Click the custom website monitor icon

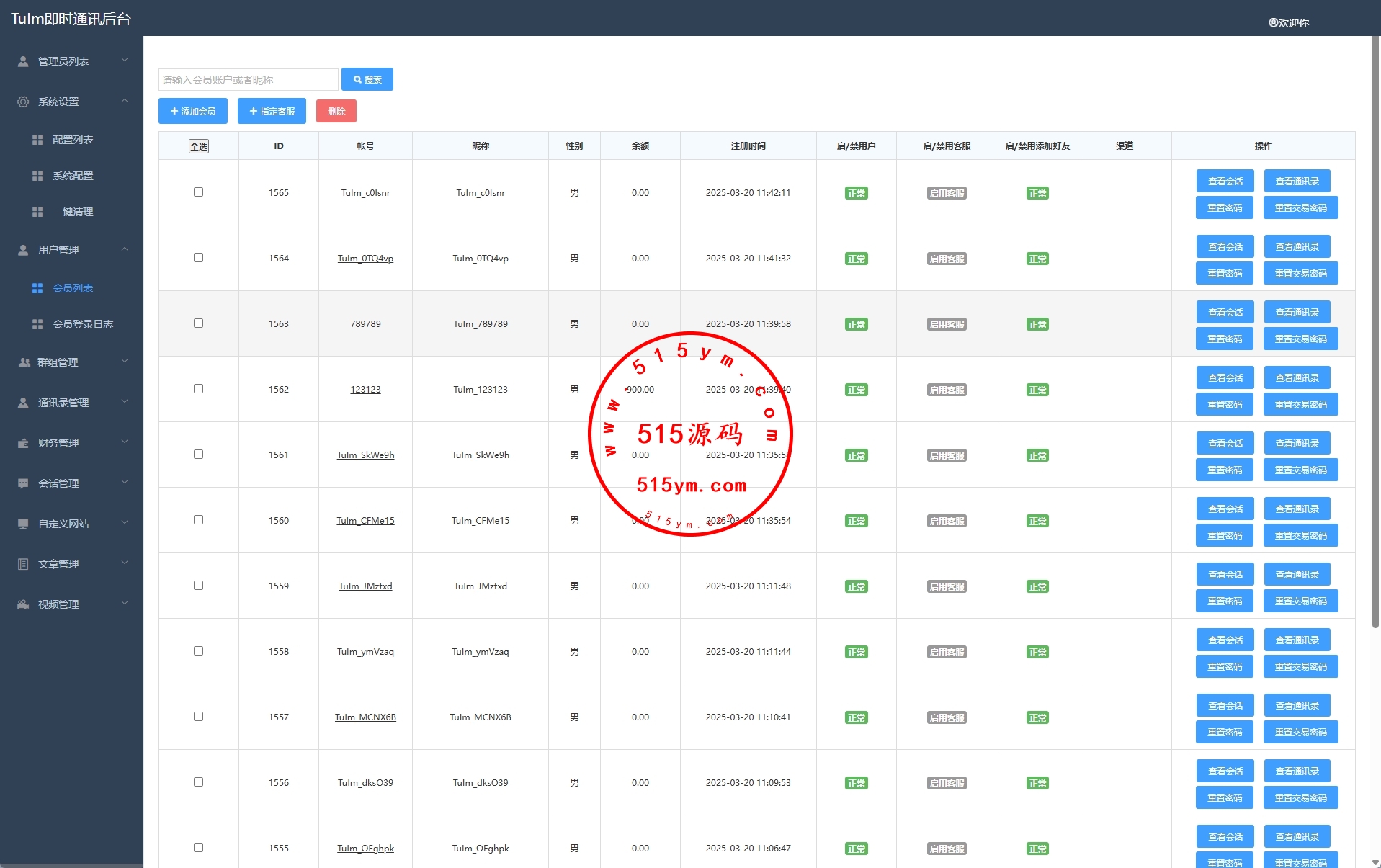pyautogui.click(x=23, y=524)
